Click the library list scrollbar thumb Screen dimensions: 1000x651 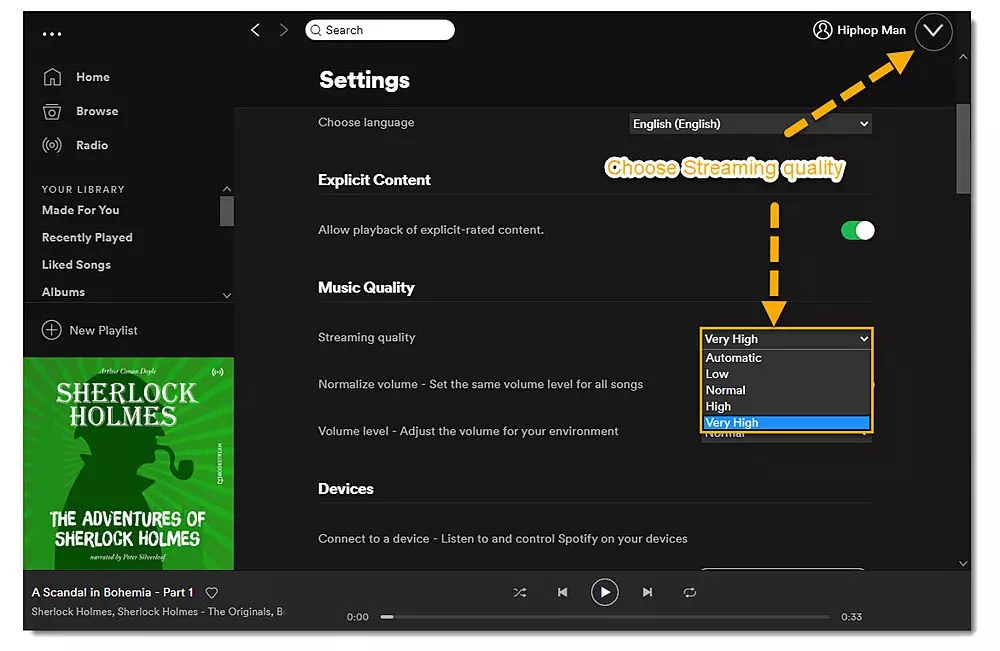227,211
